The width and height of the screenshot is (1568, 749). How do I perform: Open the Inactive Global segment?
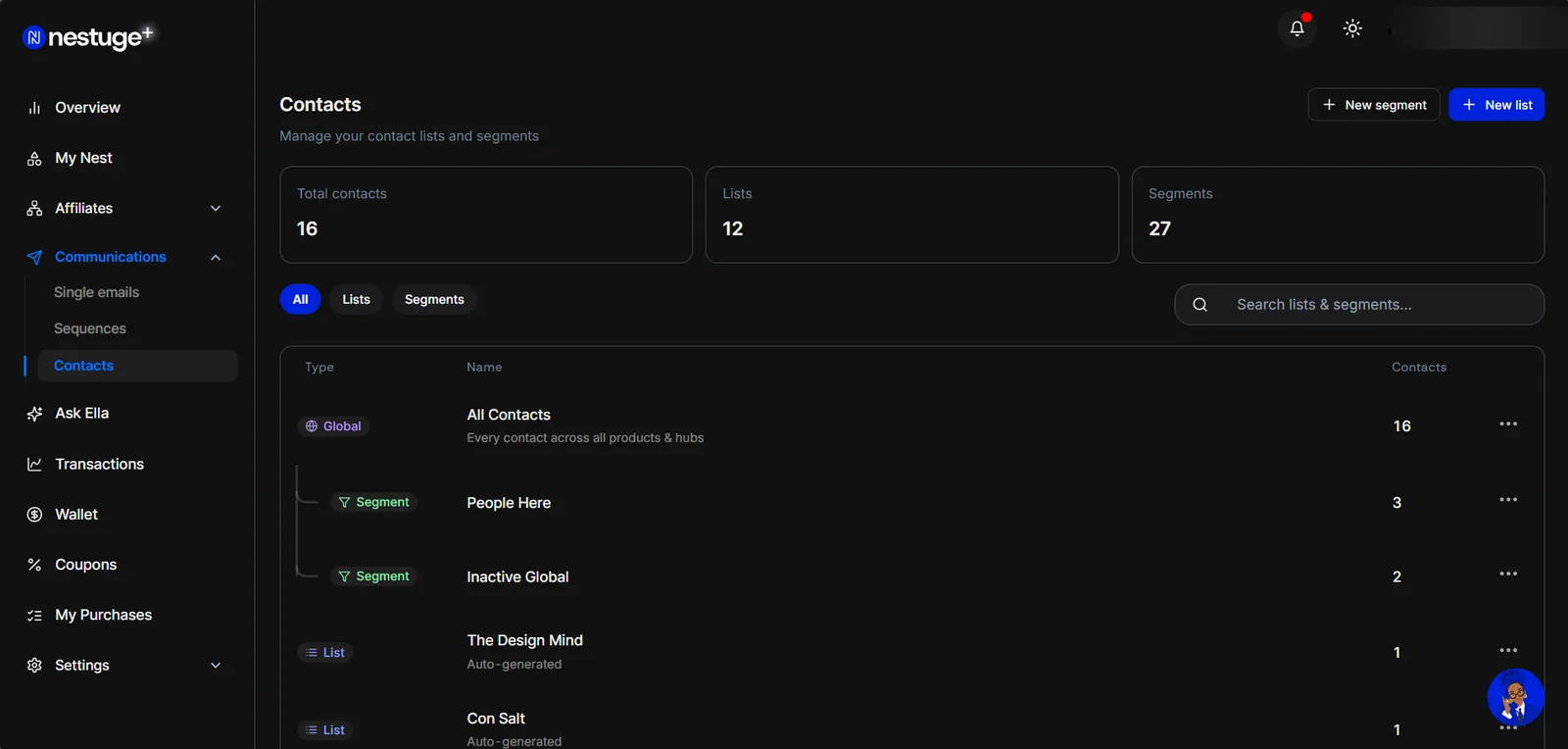click(517, 577)
